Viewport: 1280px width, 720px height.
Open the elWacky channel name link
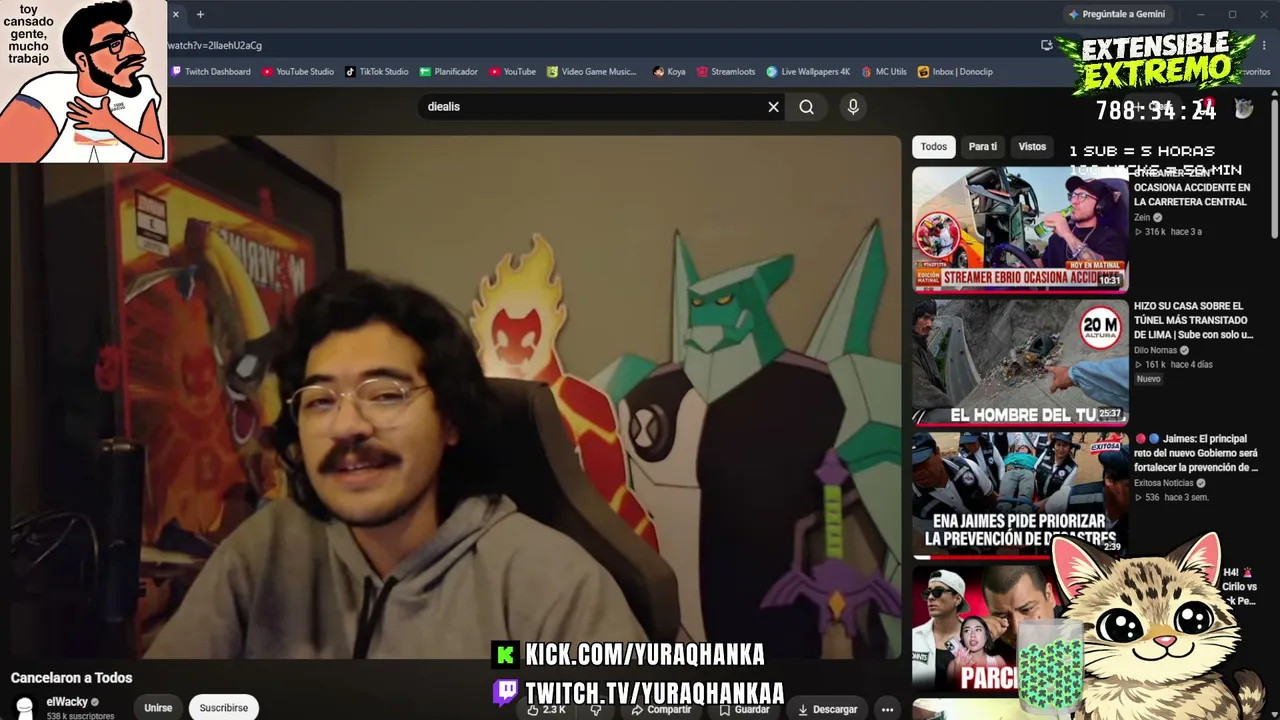click(67, 702)
